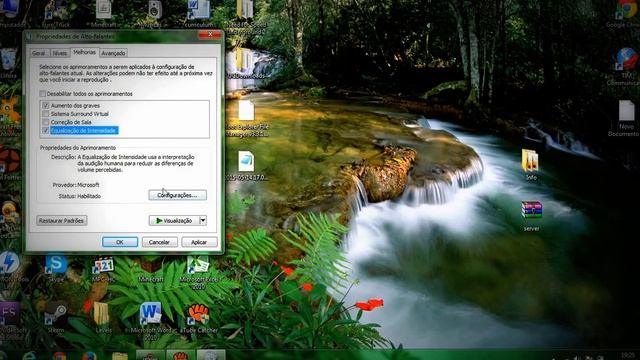Expand the Visualização dropdown arrow

[x=203, y=220]
